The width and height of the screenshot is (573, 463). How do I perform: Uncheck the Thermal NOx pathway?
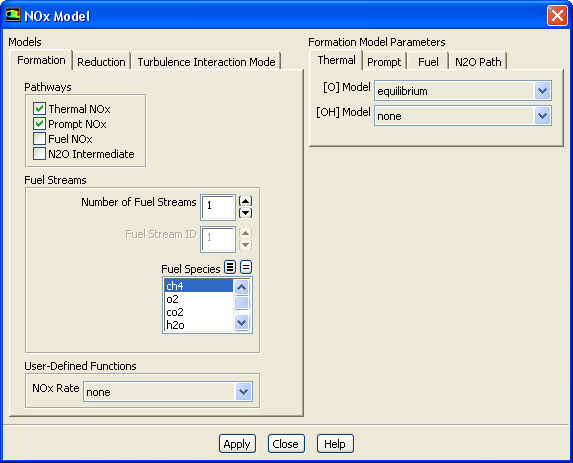point(39,109)
